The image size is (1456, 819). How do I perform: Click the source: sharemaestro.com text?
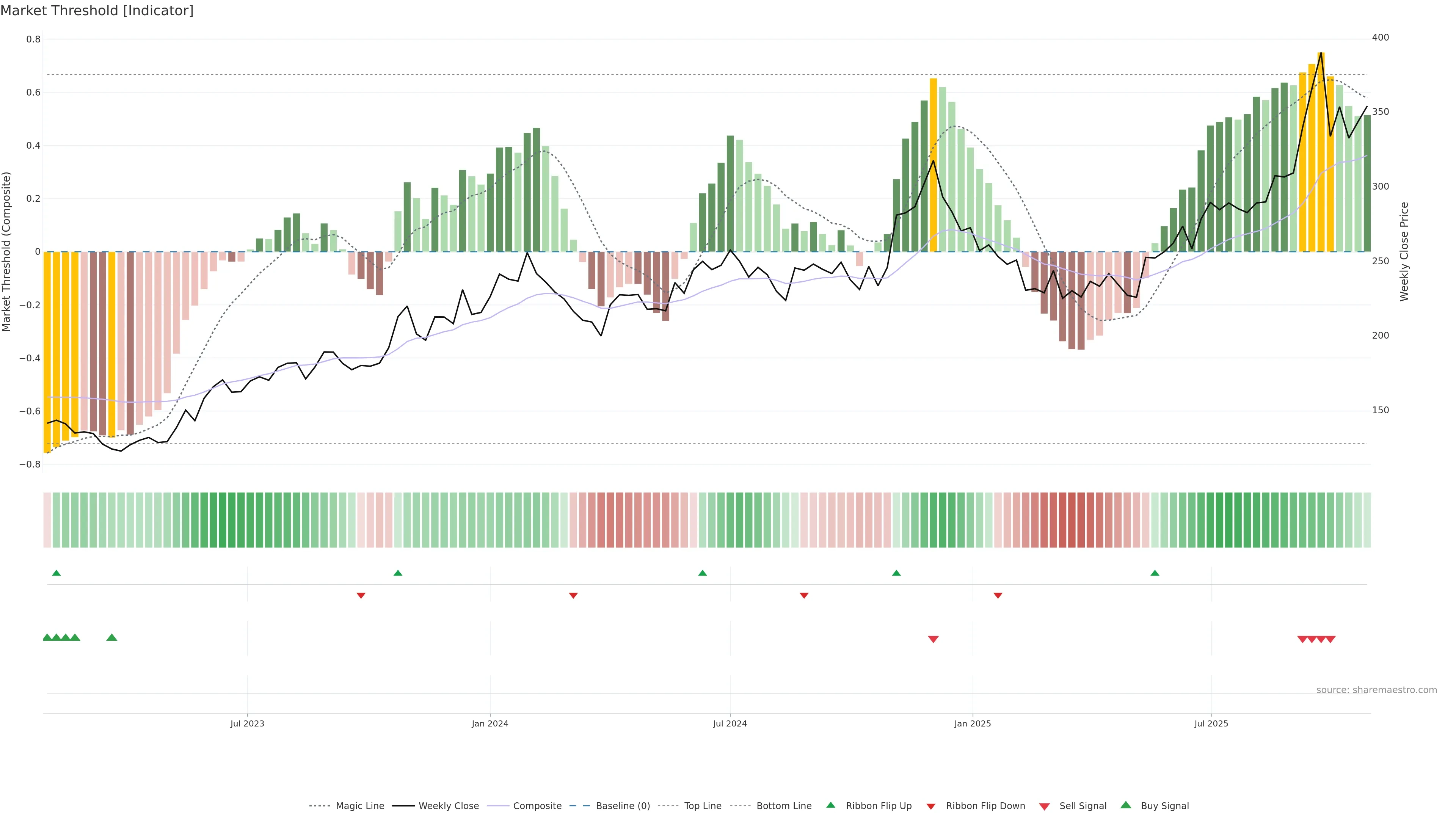click(1376, 690)
